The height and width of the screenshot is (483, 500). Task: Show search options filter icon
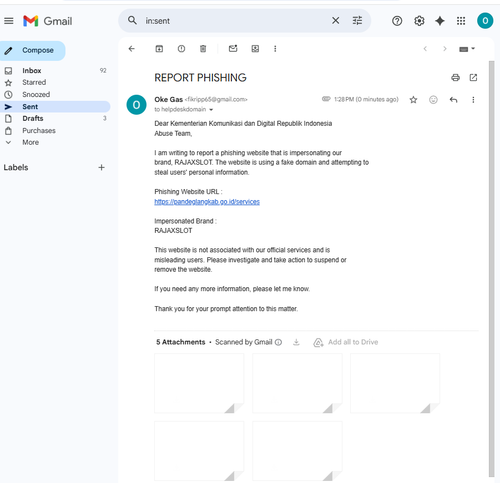(357, 21)
